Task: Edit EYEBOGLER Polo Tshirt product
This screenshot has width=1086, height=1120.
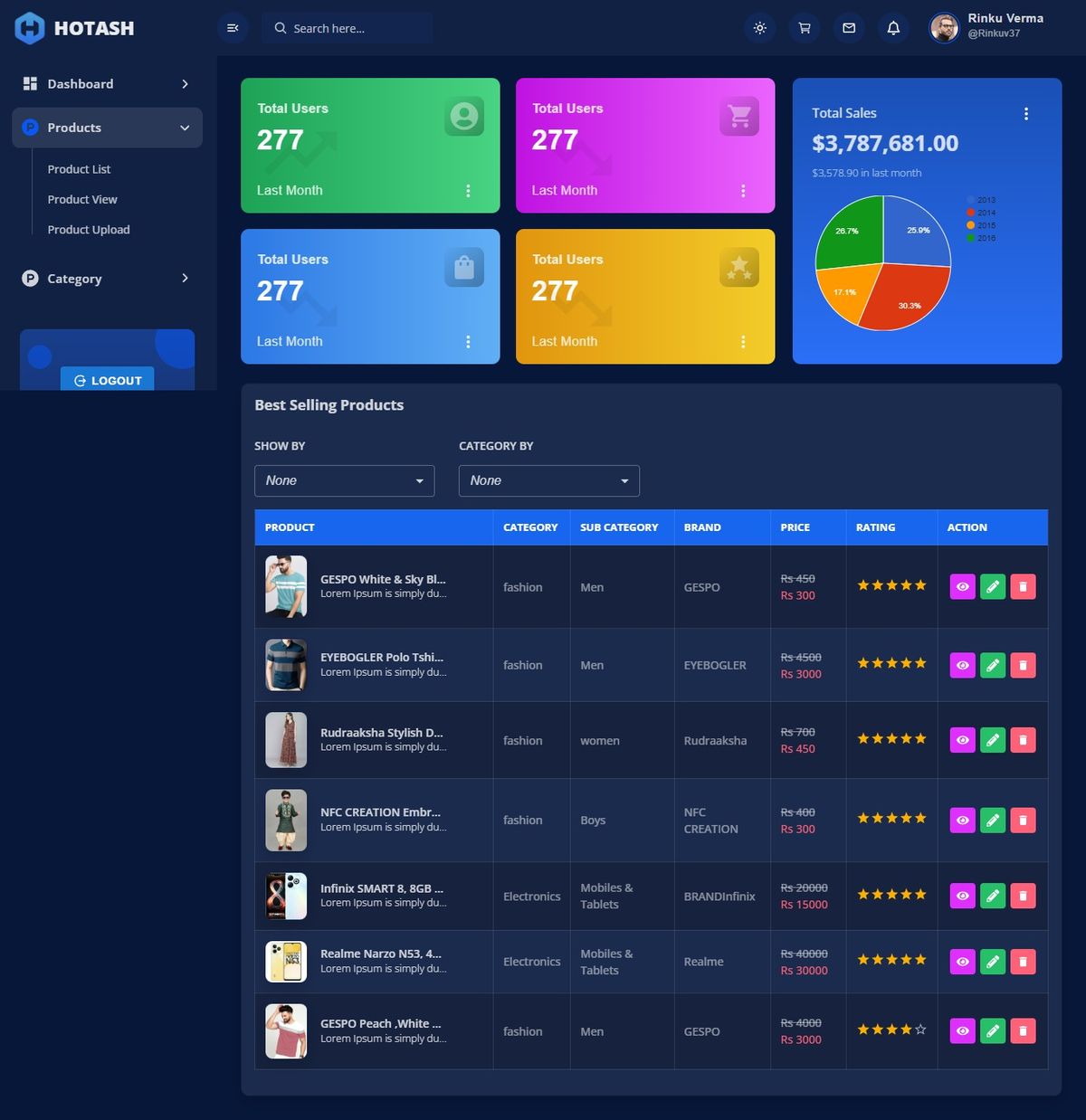Action: pyautogui.click(x=993, y=665)
